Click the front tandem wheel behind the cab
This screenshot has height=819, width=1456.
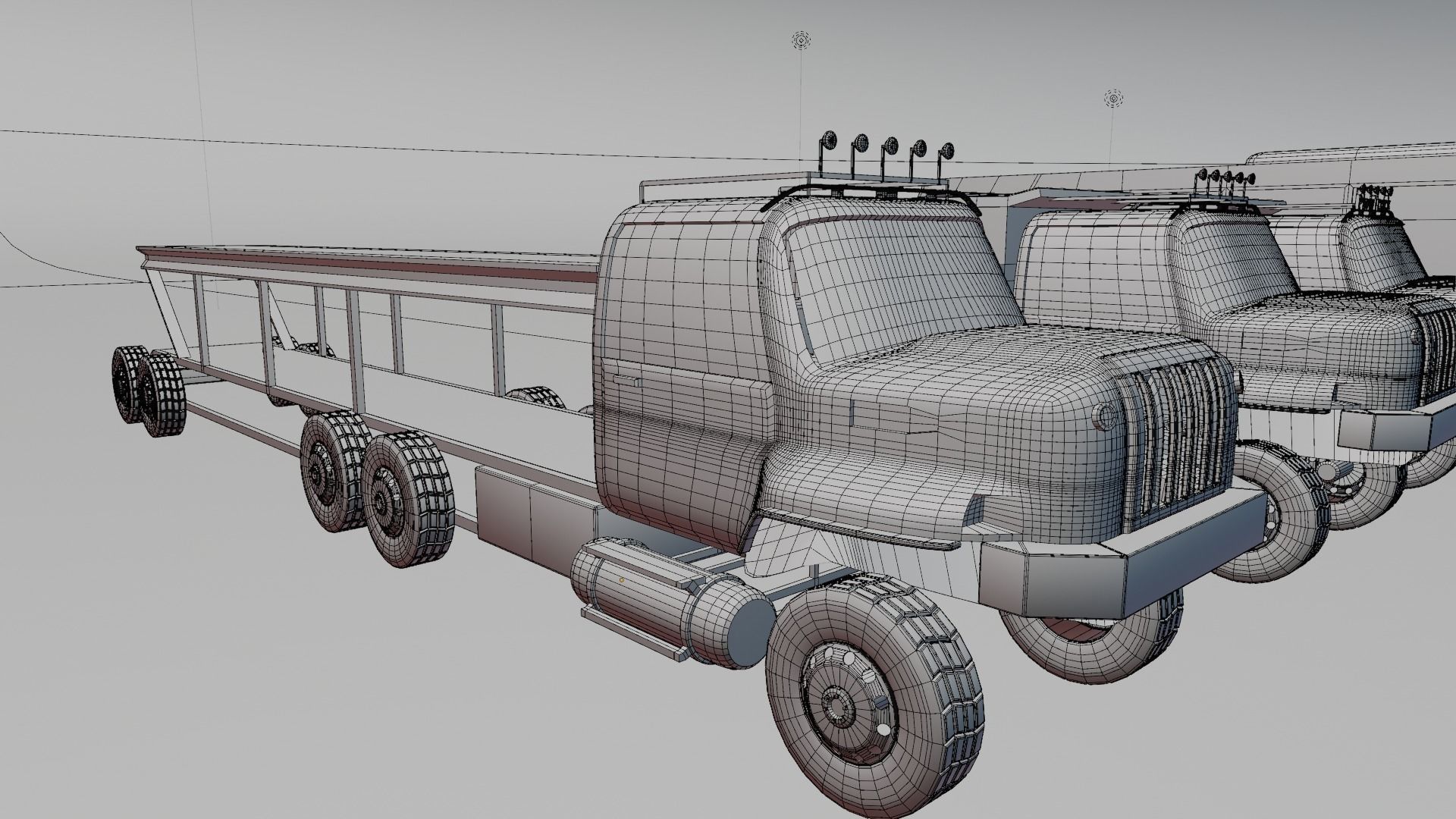click(400, 499)
